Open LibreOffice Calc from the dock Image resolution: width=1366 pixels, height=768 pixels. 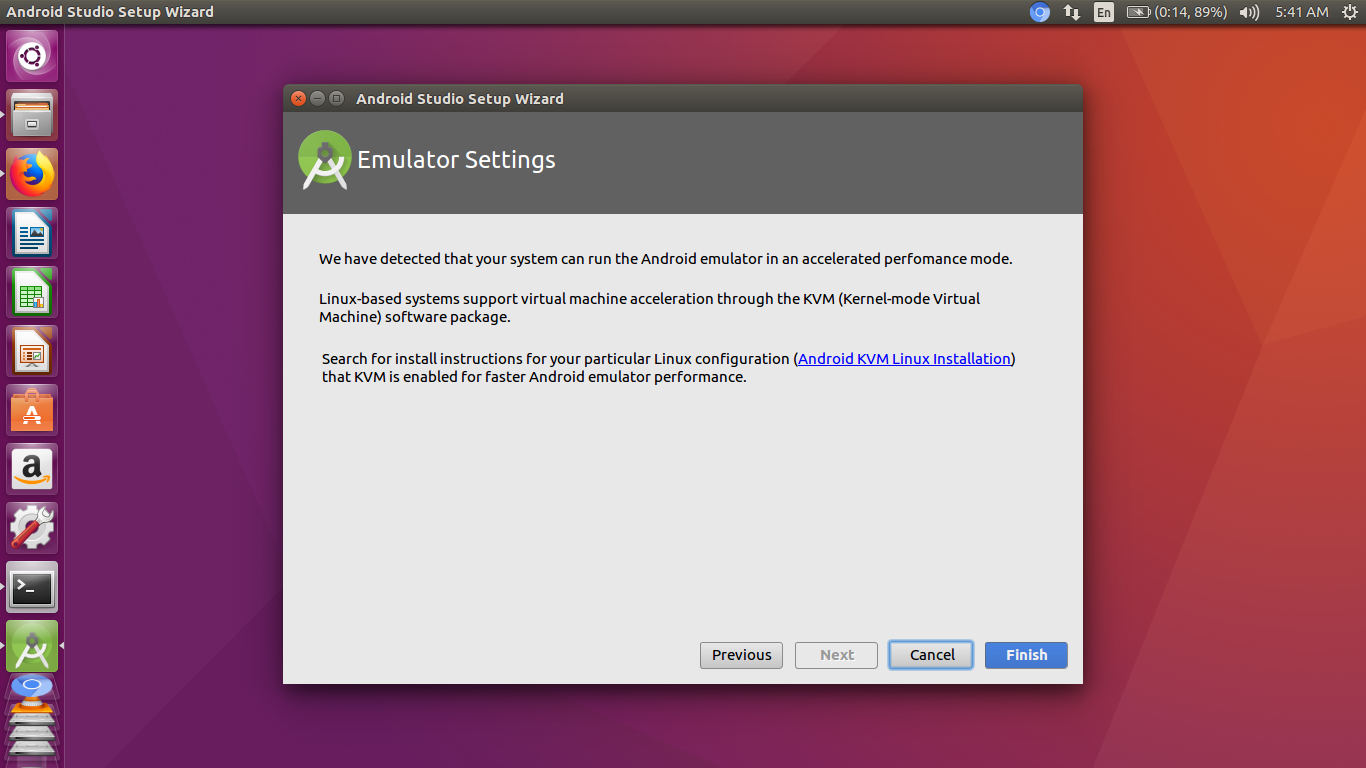[32, 292]
